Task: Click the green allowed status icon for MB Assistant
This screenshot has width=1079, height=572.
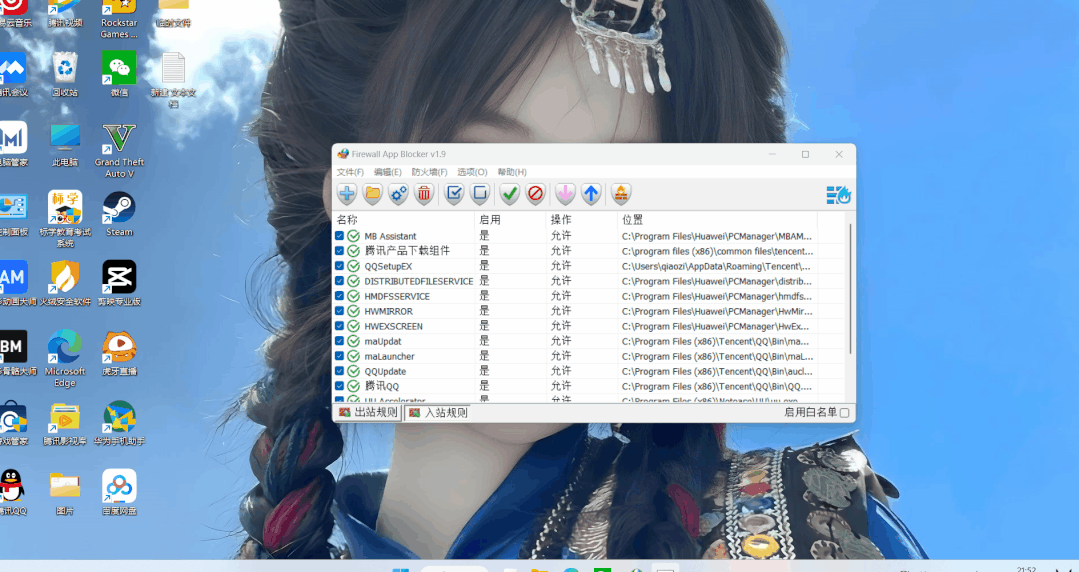Action: coord(354,236)
